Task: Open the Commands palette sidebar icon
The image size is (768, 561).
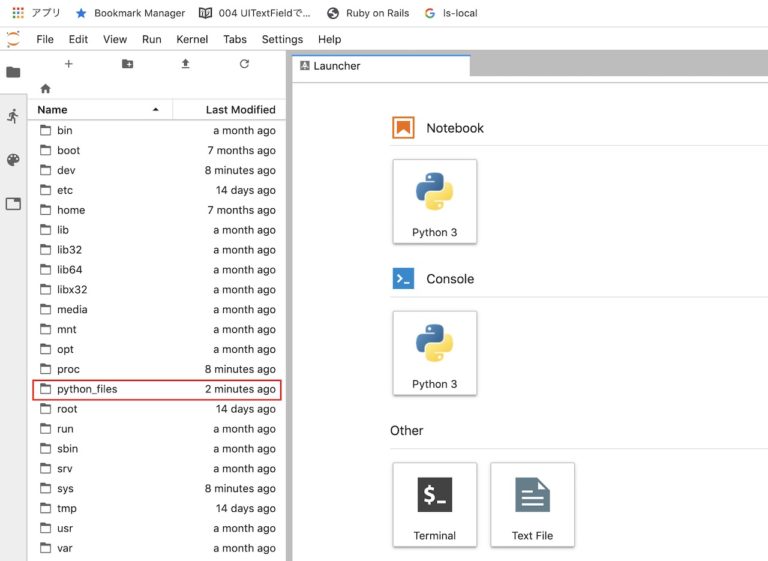Action: [13, 160]
